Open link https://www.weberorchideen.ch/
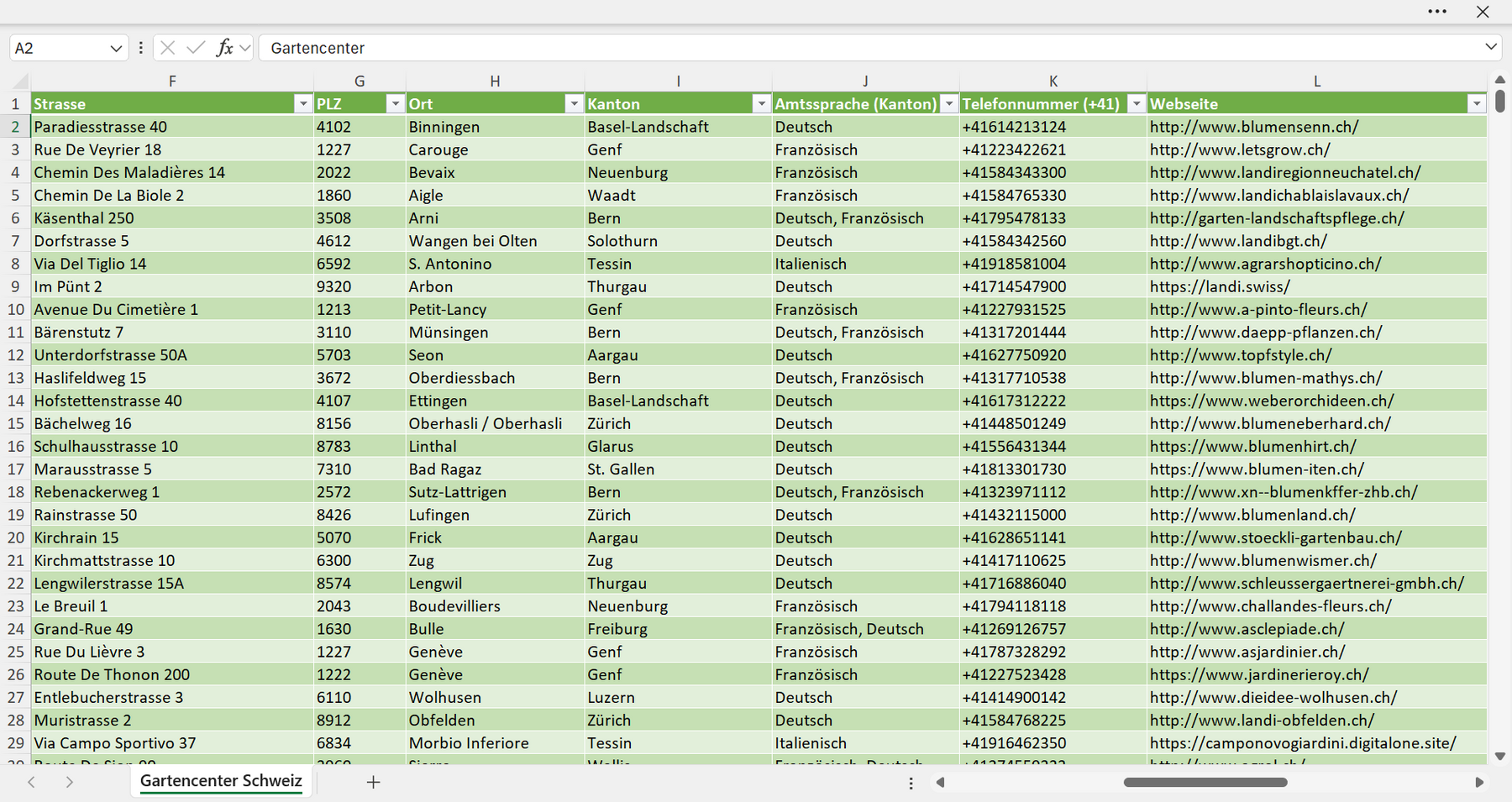This screenshot has width=1512, height=802. [x=1272, y=401]
